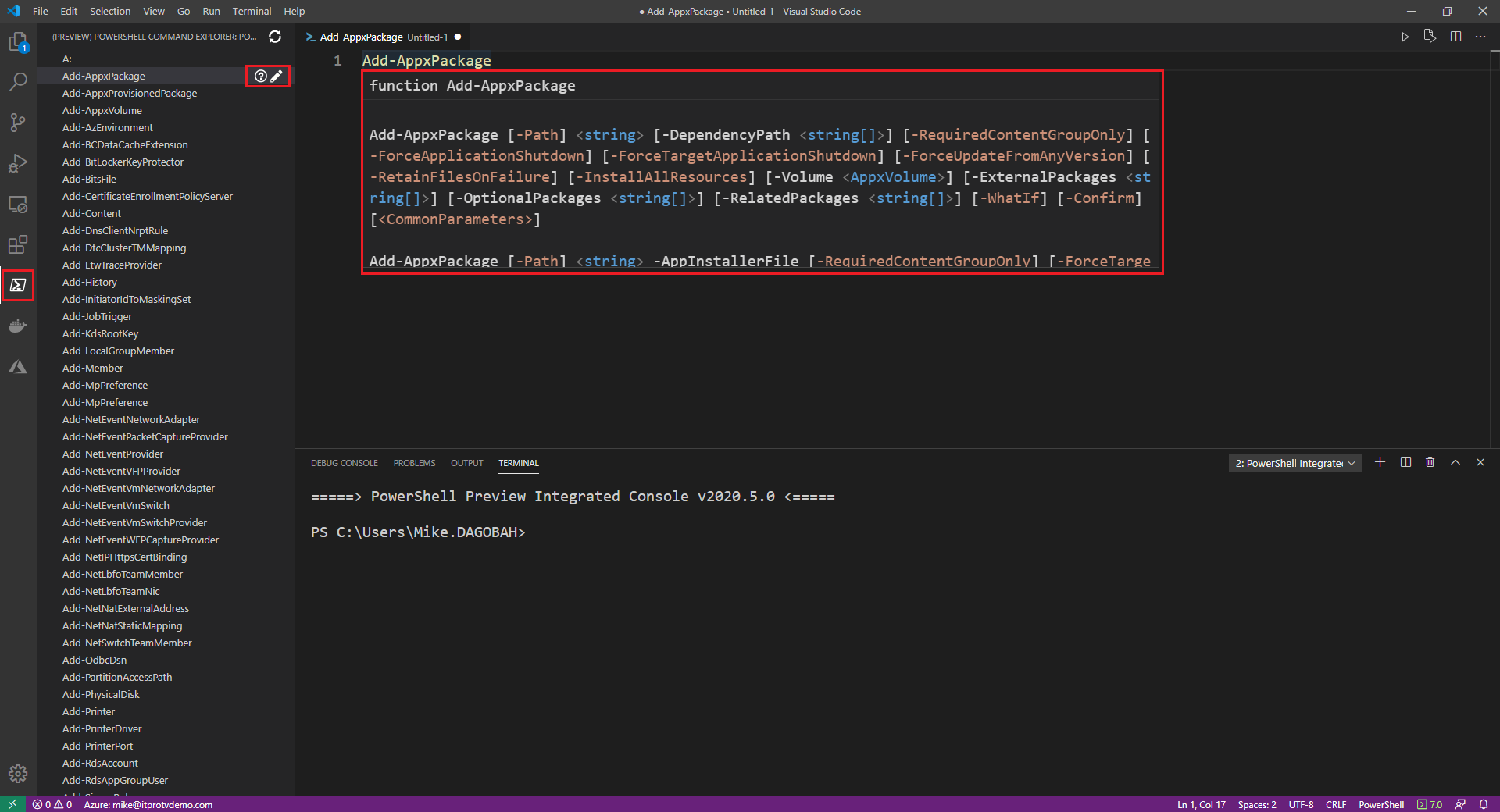
Task: Select Add-Content in command list
Action: pyautogui.click(x=92, y=213)
